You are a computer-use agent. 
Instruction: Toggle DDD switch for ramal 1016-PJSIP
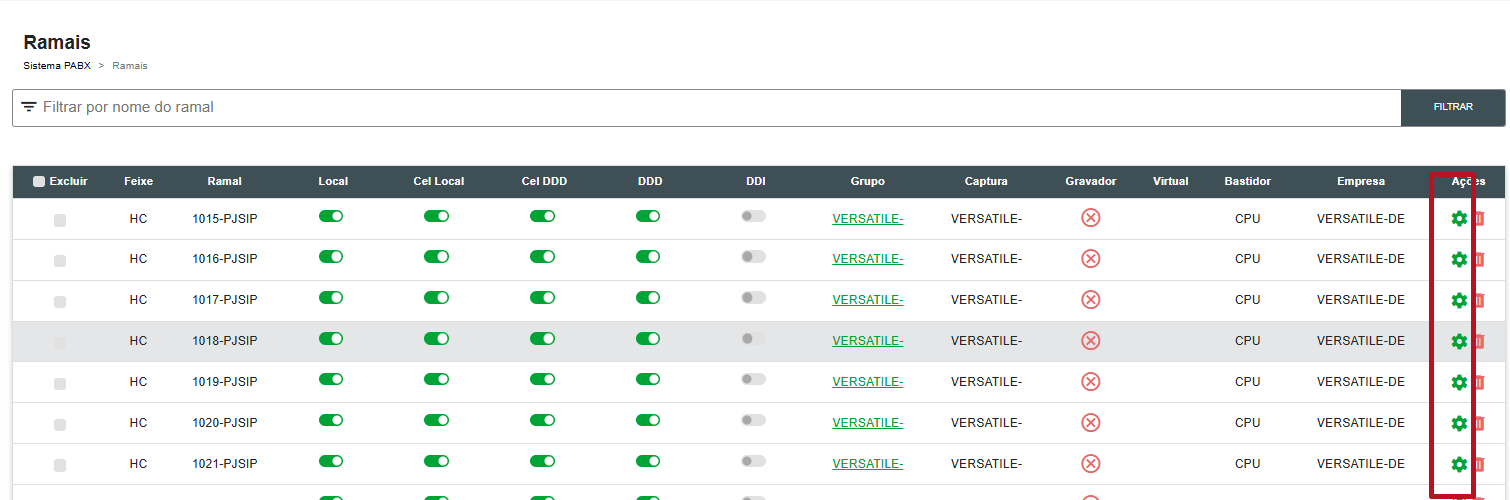[648, 257]
